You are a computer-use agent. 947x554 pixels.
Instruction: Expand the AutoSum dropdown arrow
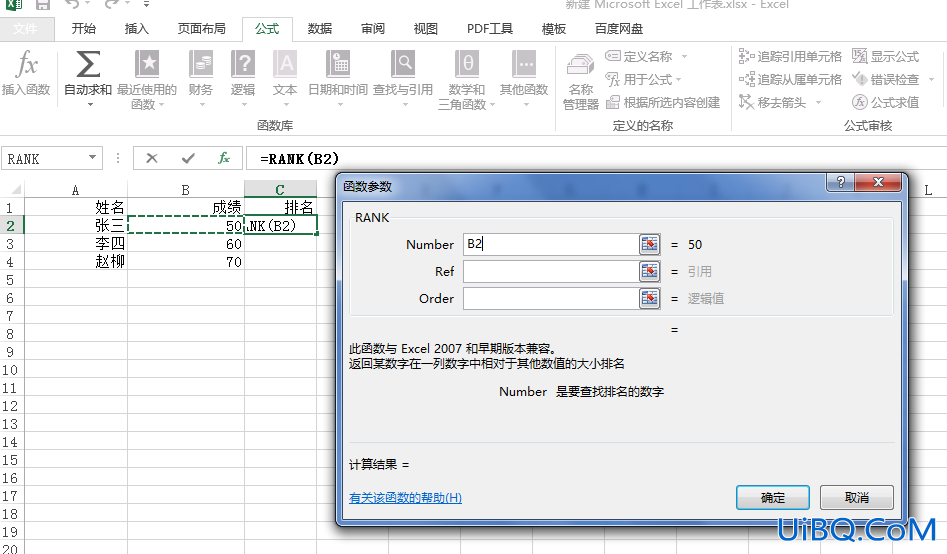pyautogui.click(x=91, y=105)
